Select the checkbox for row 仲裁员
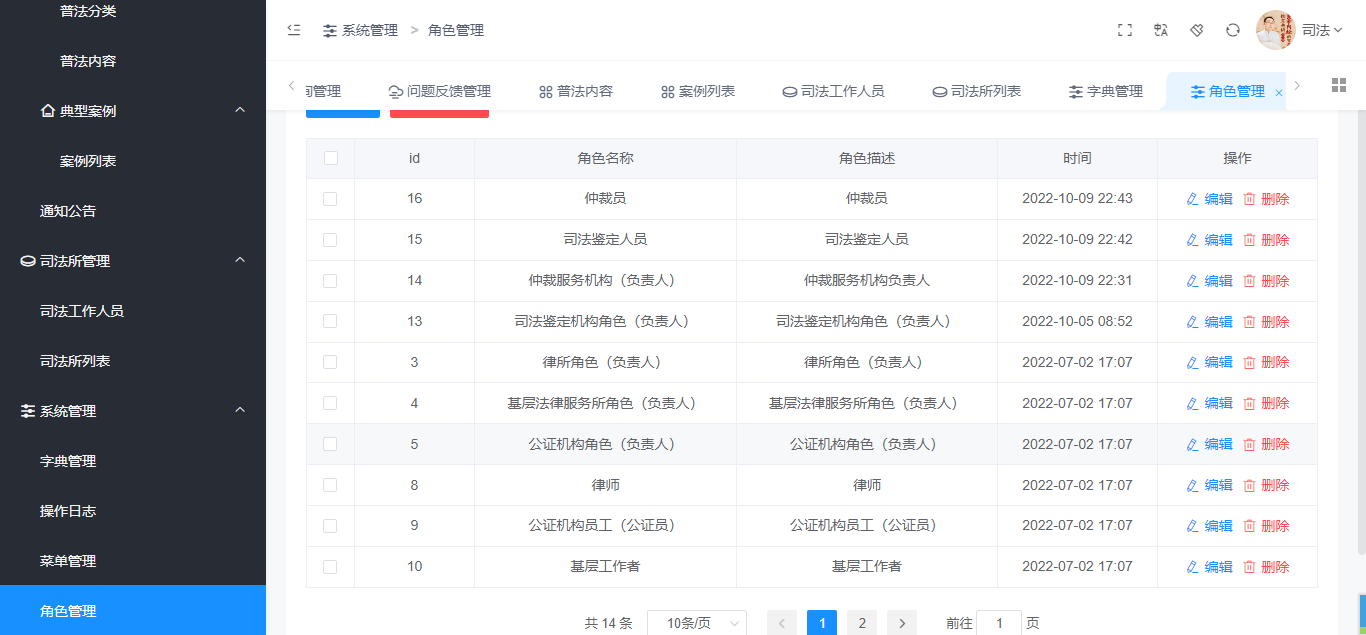The width and height of the screenshot is (1366, 635). point(330,199)
